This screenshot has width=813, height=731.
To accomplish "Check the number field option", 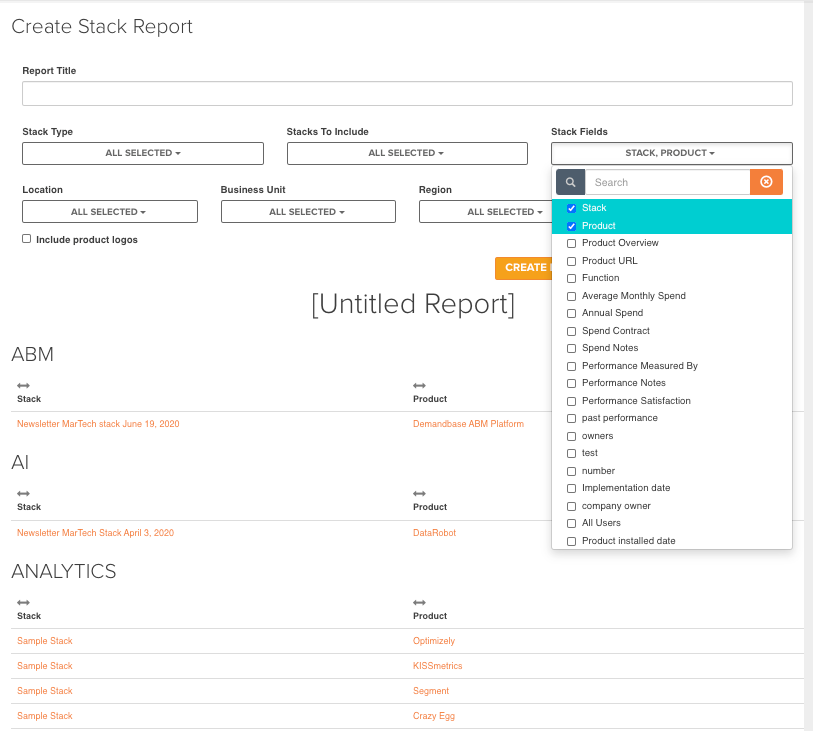I will pos(571,471).
